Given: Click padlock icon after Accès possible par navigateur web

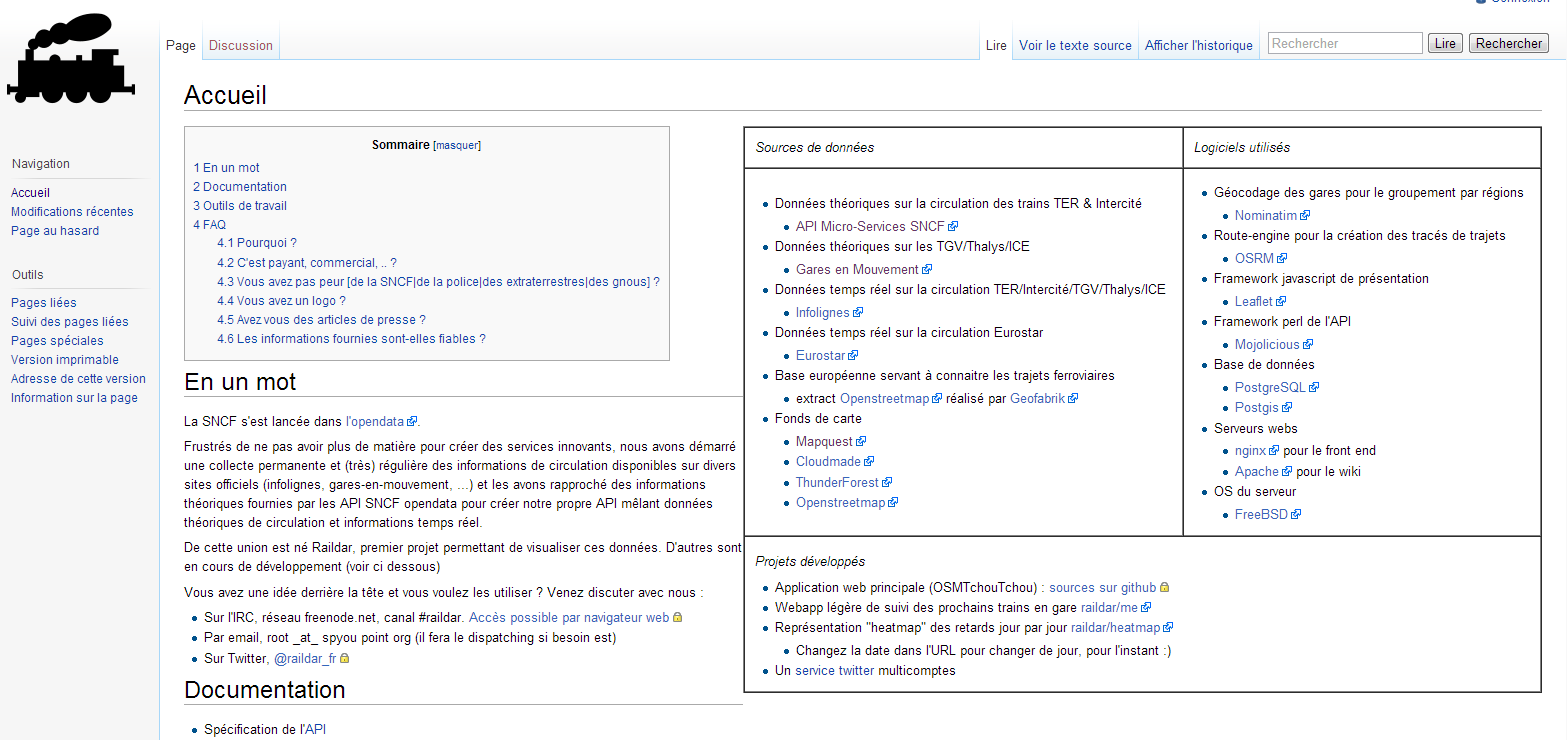Looking at the screenshot, I should (x=677, y=618).
